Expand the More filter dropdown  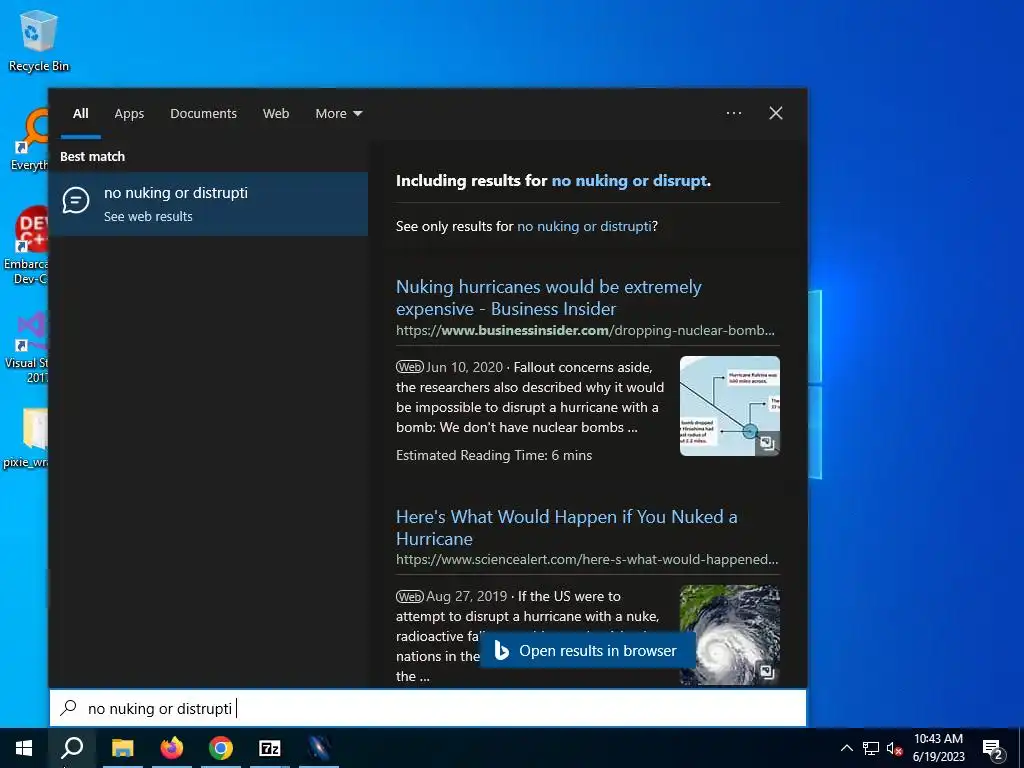338,114
